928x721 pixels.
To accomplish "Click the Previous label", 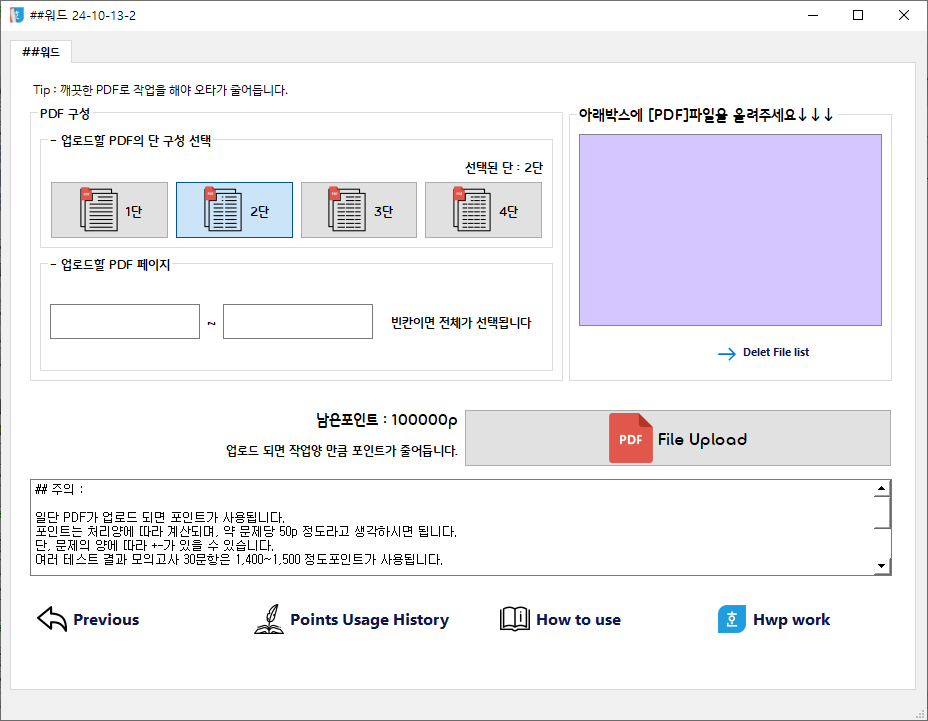I will point(106,620).
